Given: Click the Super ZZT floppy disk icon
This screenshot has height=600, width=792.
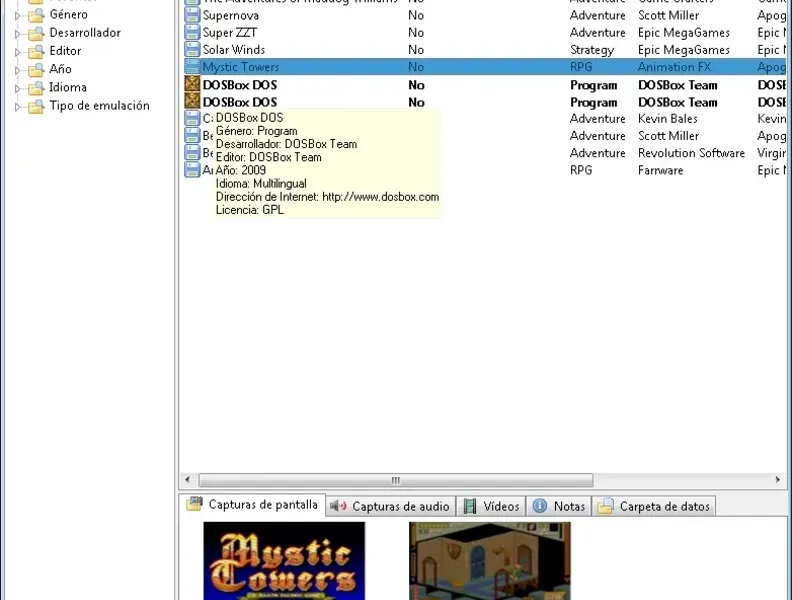Looking at the screenshot, I should (x=192, y=32).
